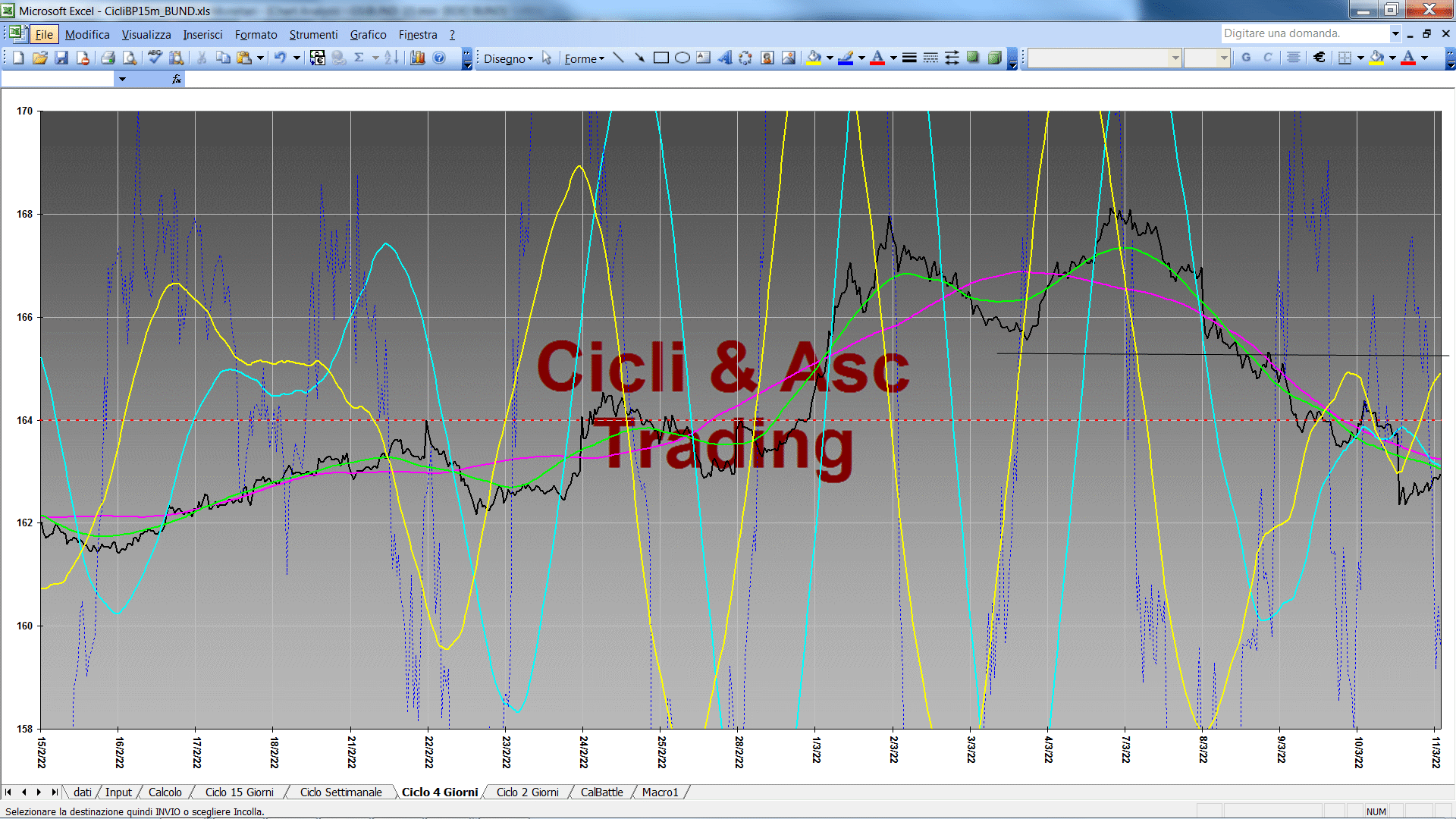Switch to the dati sheet

point(82,792)
